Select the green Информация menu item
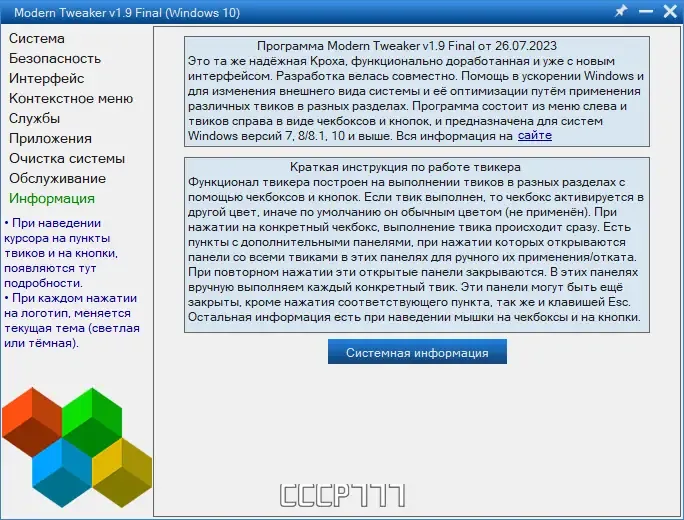This screenshot has width=684, height=520. pyautogui.click(x=52, y=198)
